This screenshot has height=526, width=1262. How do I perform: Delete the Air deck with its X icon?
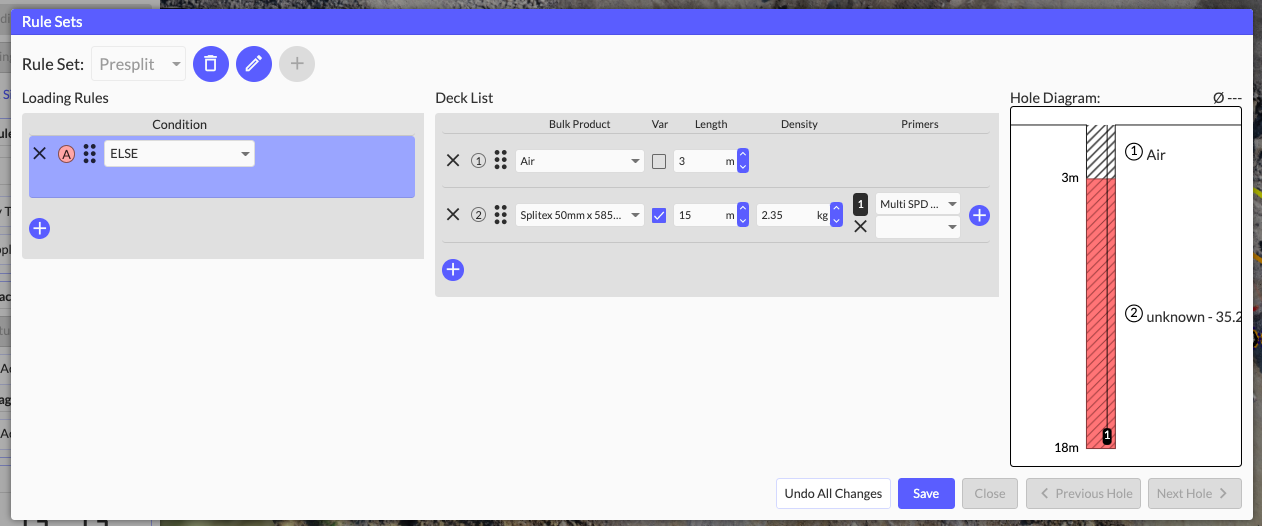(453, 160)
